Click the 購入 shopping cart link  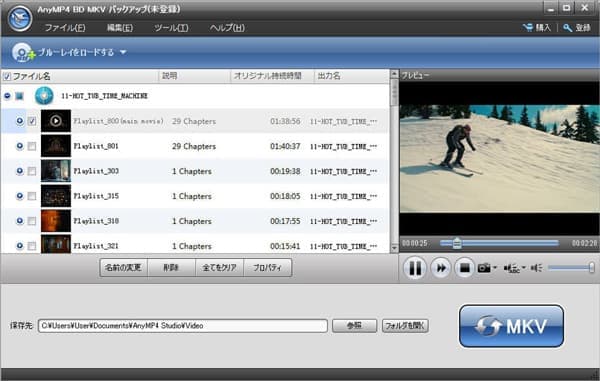[x=536, y=28]
